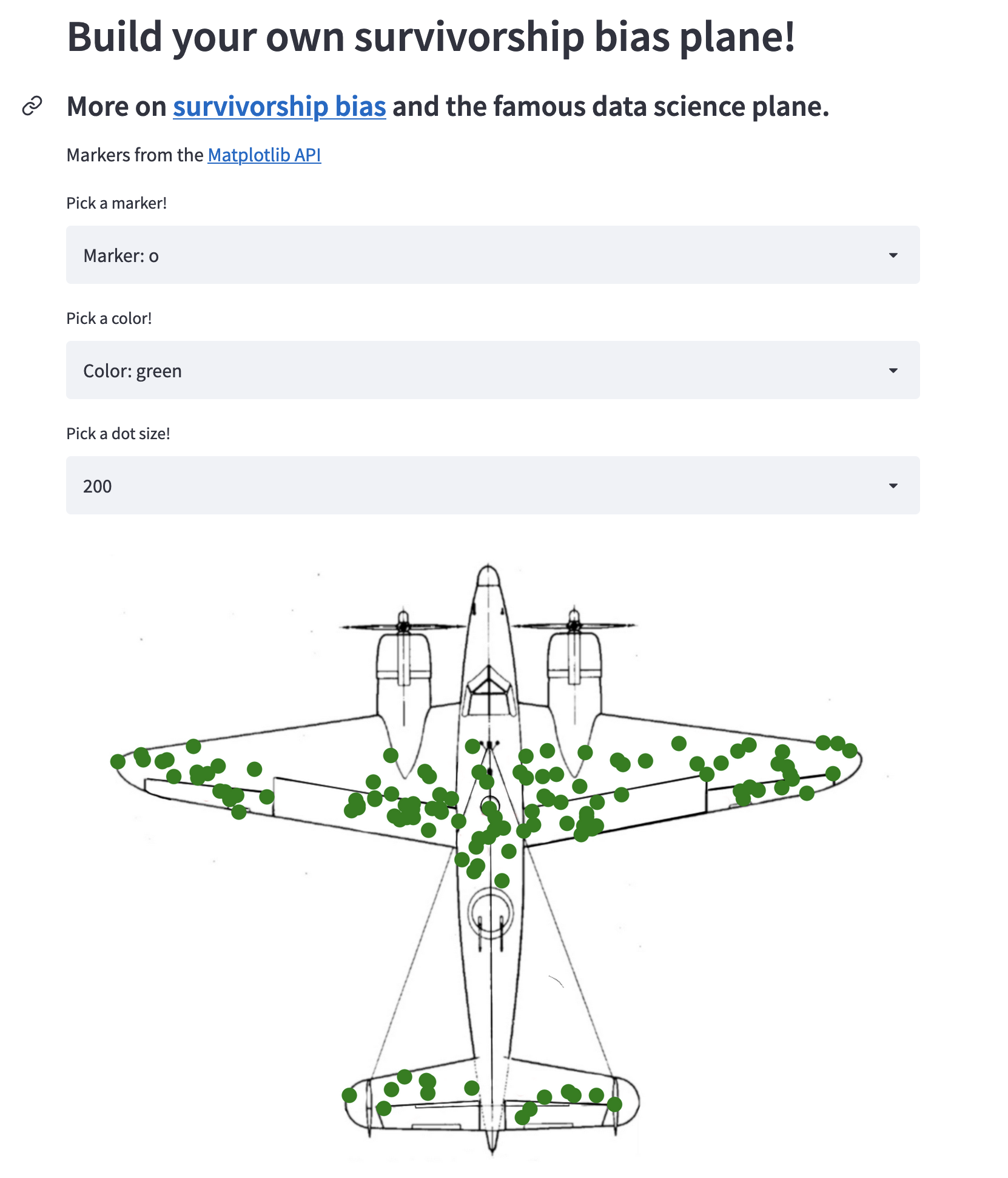The height and width of the screenshot is (1178, 1008).
Task: Open the Matplotlib API link
Action: click(264, 155)
